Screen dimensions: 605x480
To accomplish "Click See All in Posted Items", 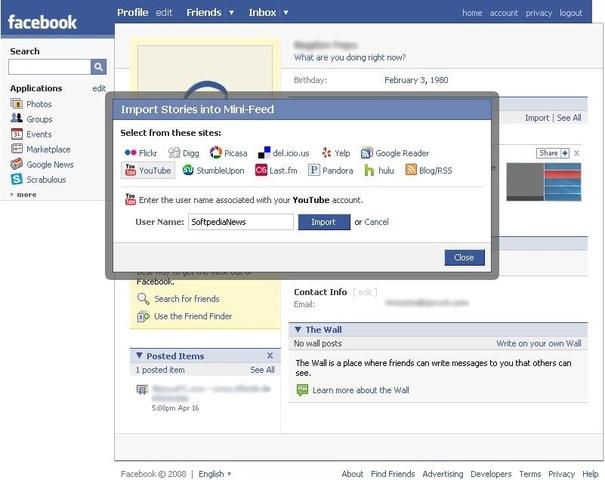I will [x=262, y=370].
